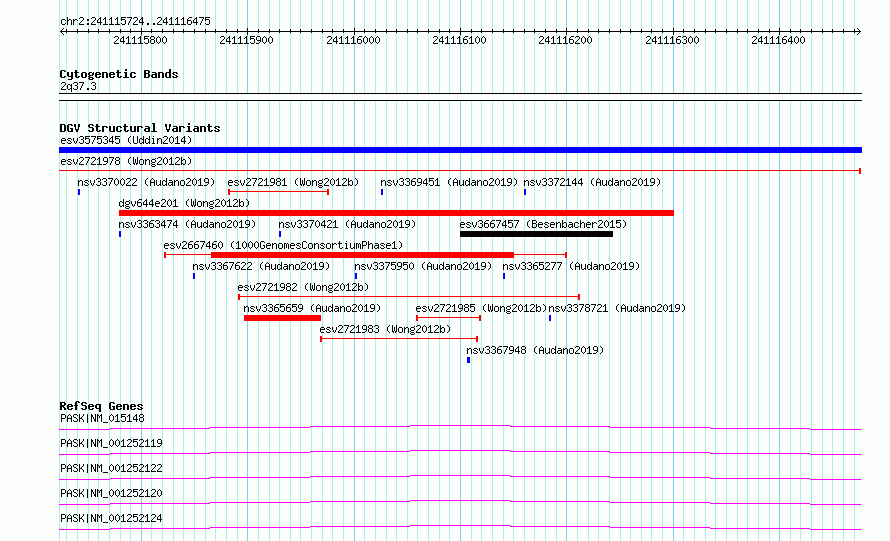The height and width of the screenshot is (541, 890).
Task: Click nsv3375950 blue variant marker
Action: click(x=356, y=276)
